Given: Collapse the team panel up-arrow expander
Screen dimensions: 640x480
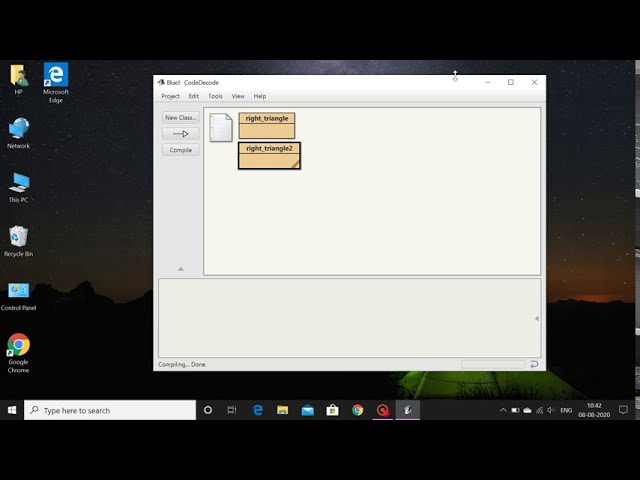Looking at the screenshot, I should point(180,269).
